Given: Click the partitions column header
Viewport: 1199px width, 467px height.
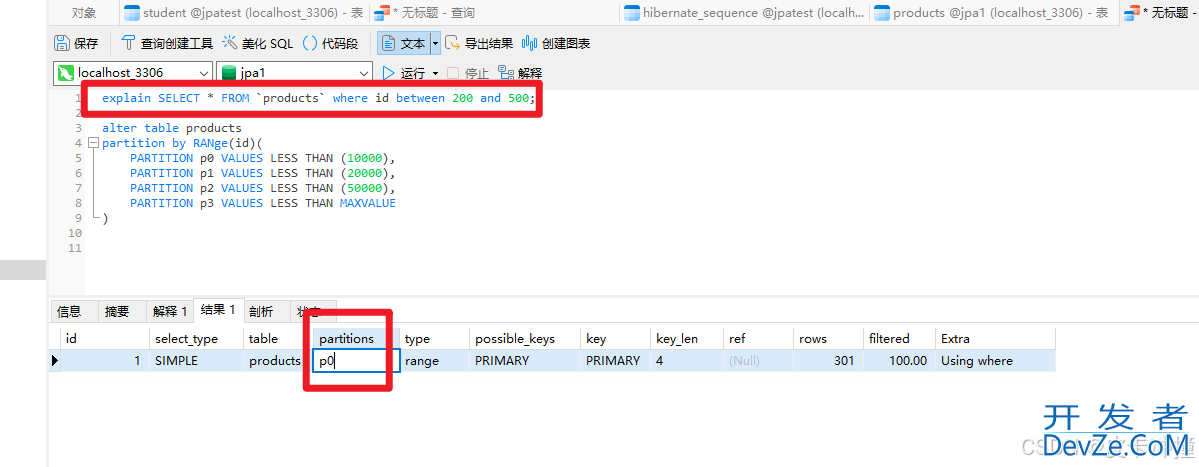Looking at the screenshot, I should (356, 339).
